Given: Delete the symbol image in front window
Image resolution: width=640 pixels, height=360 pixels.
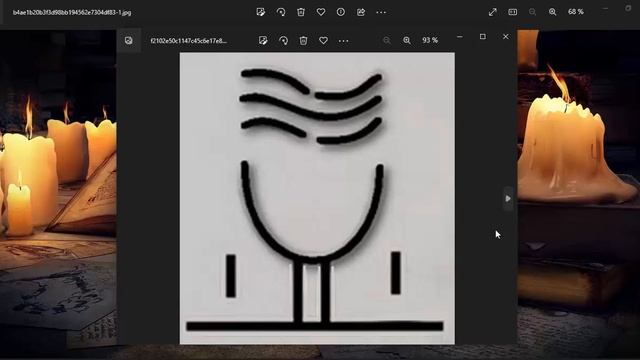Looking at the screenshot, I should coord(303,40).
